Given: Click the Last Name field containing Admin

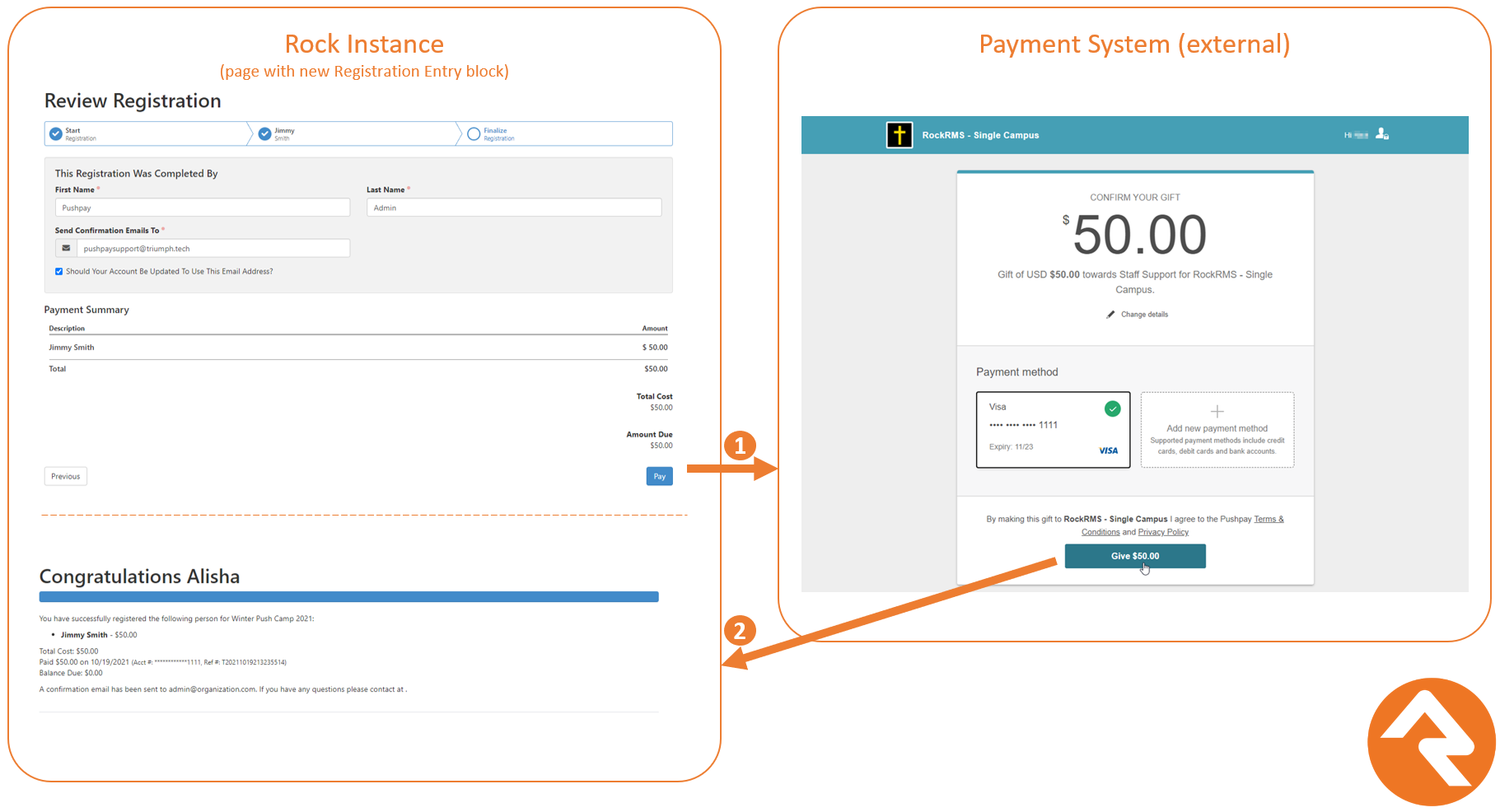Looking at the screenshot, I should tap(514, 208).
